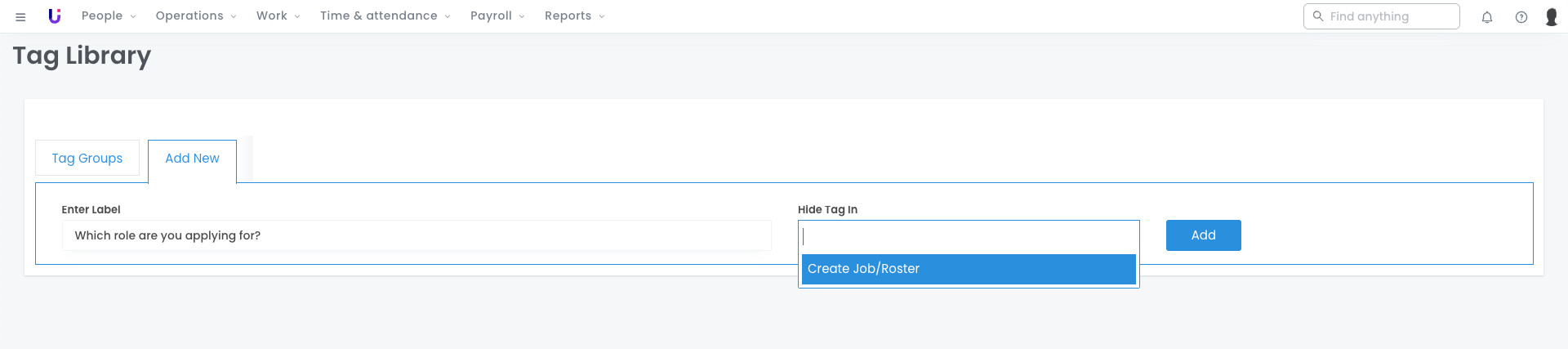Open the Time & attendance menu
Image resolution: width=1568 pixels, height=349 pixels.
(x=385, y=16)
